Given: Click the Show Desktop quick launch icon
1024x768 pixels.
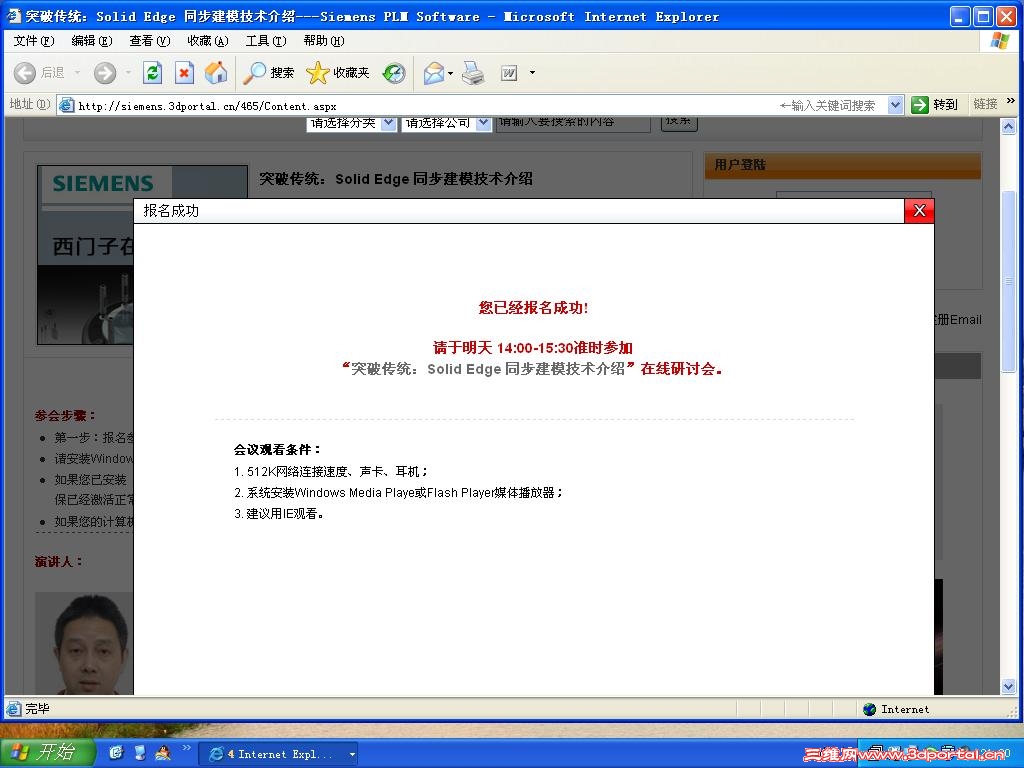Looking at the screenshot, I should (x=139, y=753).
